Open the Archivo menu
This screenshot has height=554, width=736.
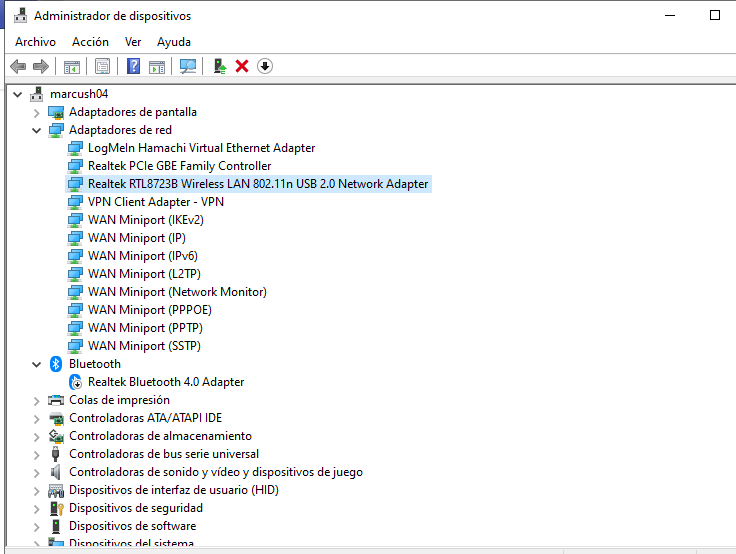[35, 42]
